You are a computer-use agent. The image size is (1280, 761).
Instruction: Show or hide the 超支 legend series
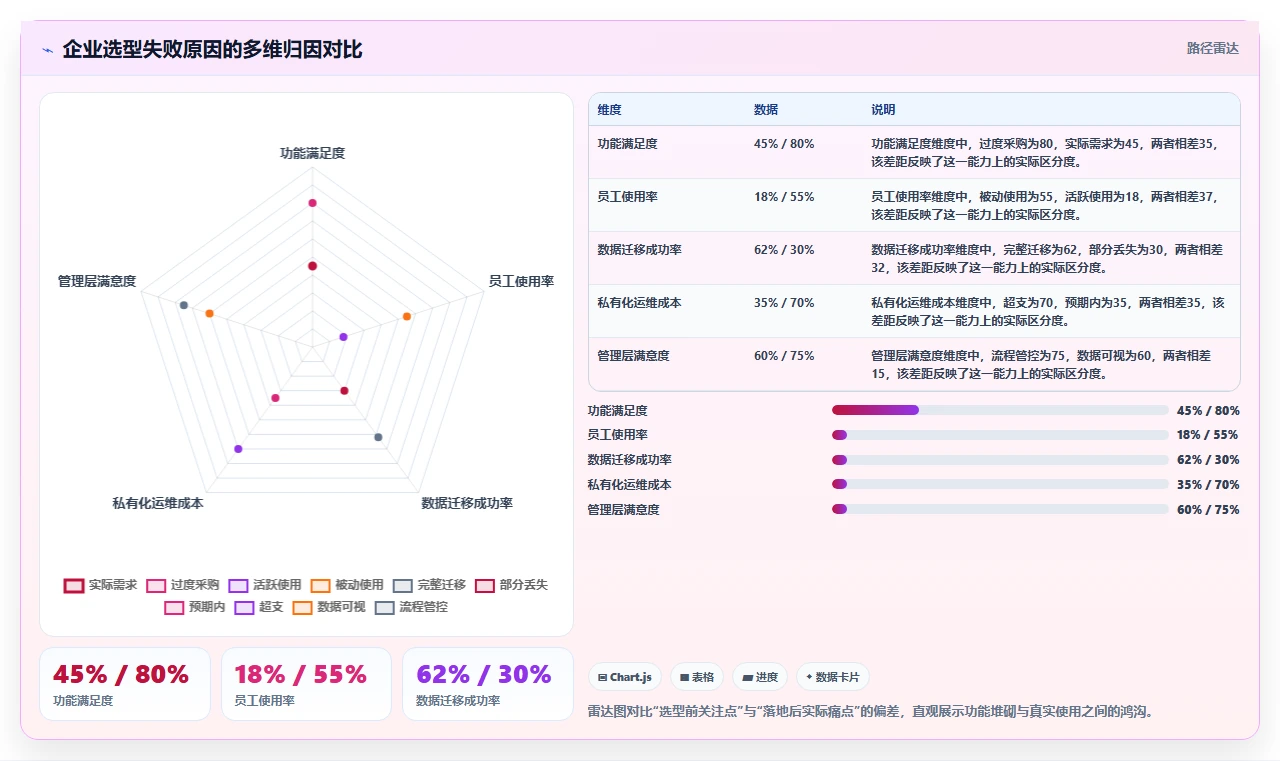point(259,607)
